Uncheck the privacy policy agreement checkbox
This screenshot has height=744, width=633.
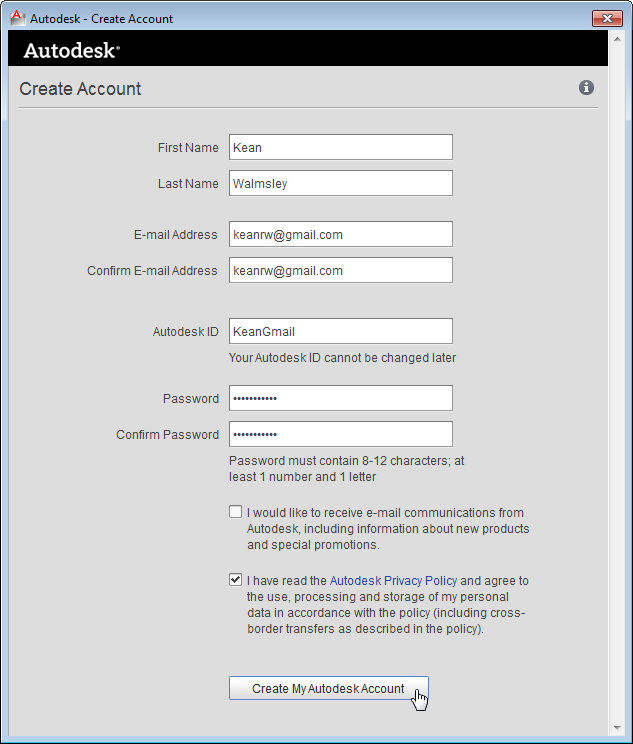235,579
